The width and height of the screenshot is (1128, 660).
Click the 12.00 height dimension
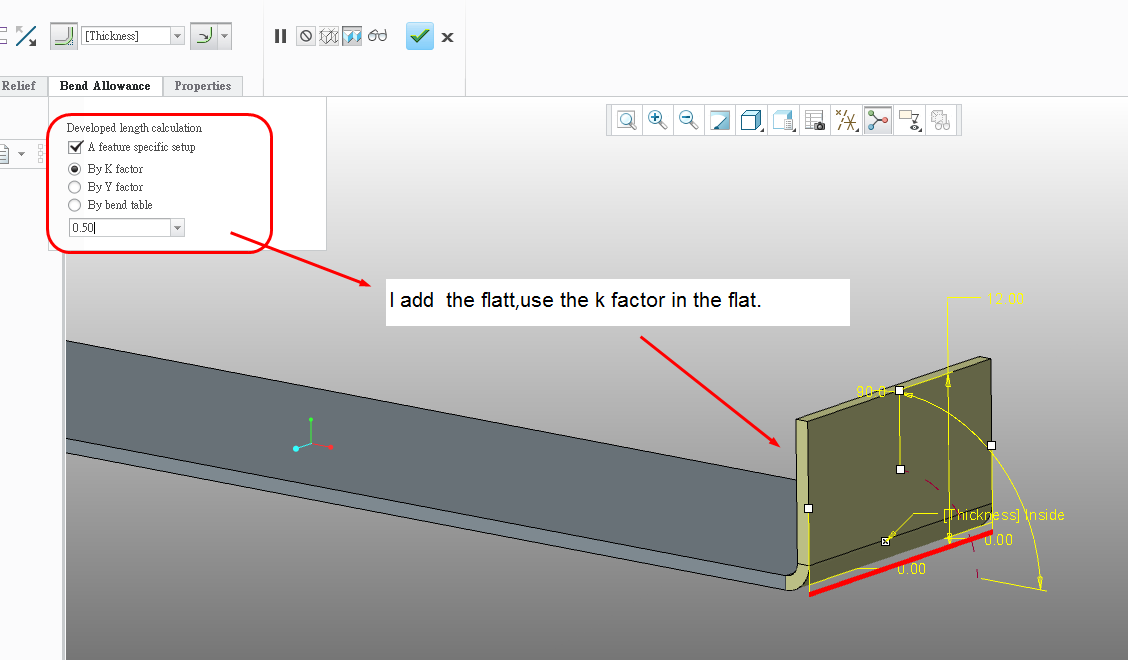point(1005,299)
